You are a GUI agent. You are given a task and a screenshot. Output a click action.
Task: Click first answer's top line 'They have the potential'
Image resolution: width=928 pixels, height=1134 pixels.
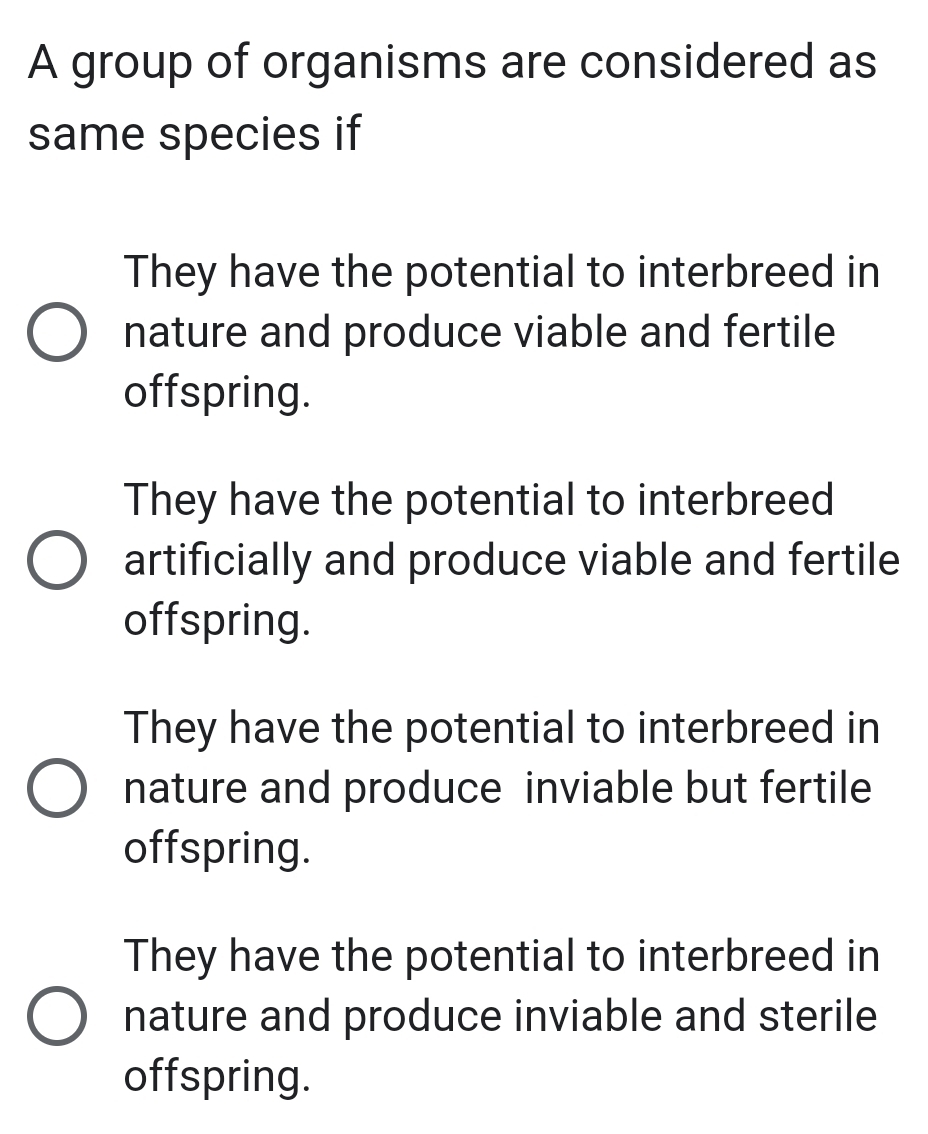point(501,272)
